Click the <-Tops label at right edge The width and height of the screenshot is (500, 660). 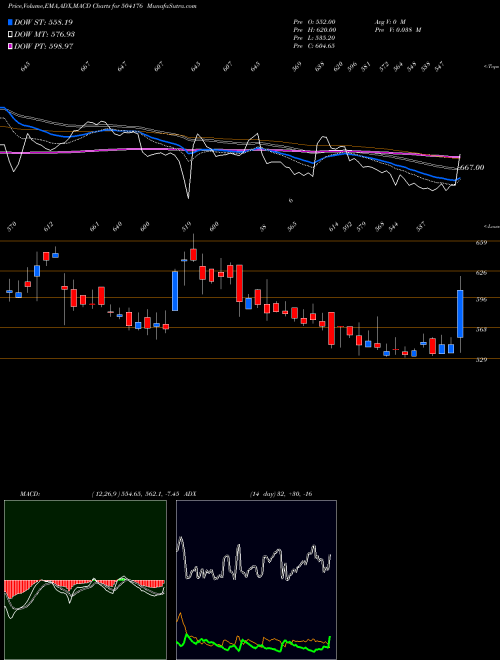[491, 67]
